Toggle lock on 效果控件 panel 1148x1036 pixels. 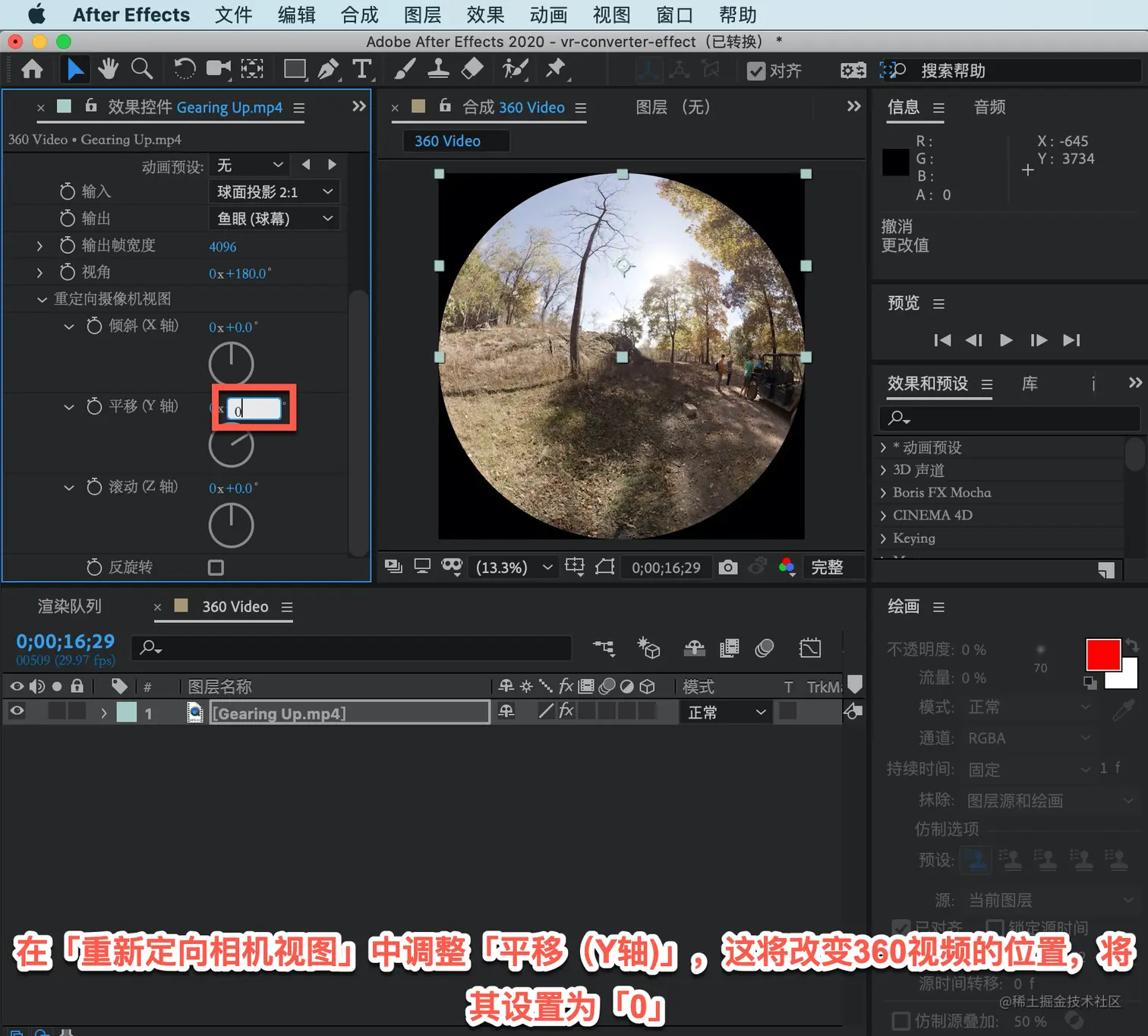coord(91,106)
